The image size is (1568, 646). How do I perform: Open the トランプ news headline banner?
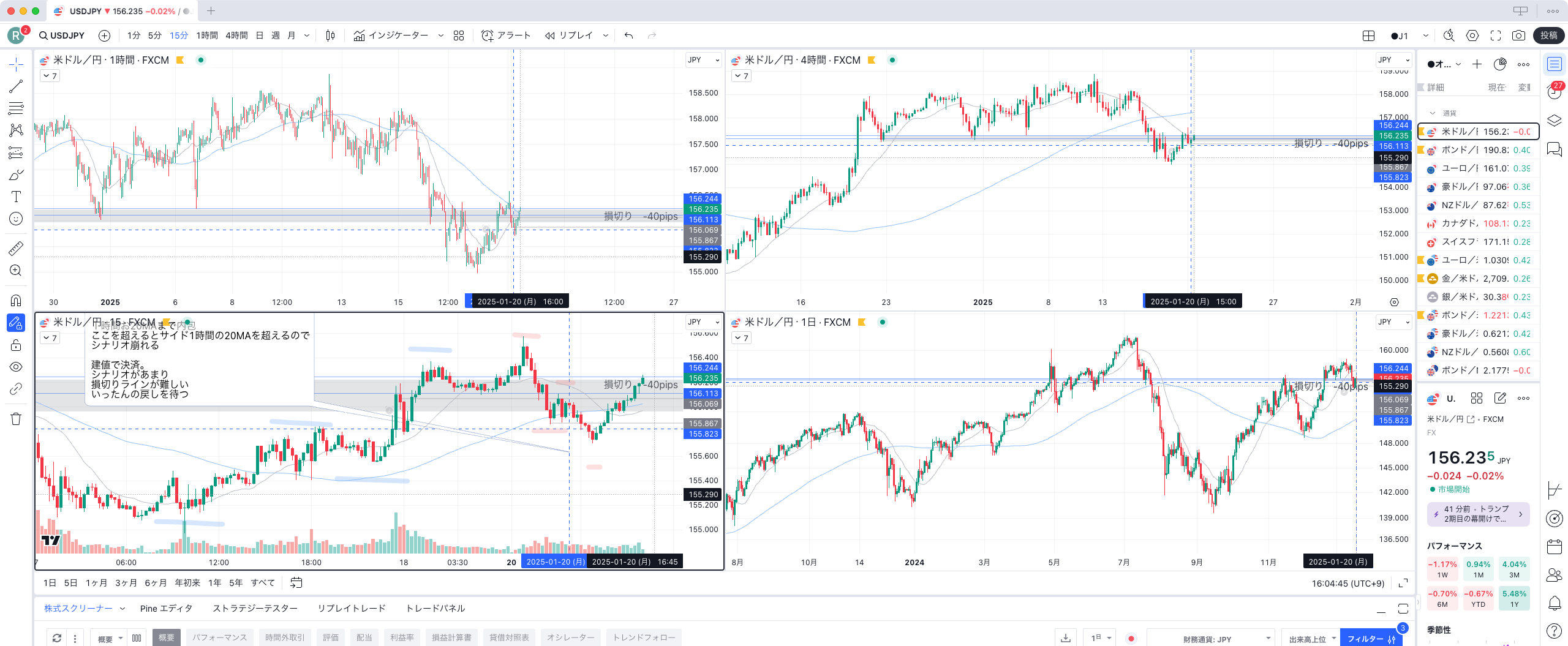click(1478, 514)
